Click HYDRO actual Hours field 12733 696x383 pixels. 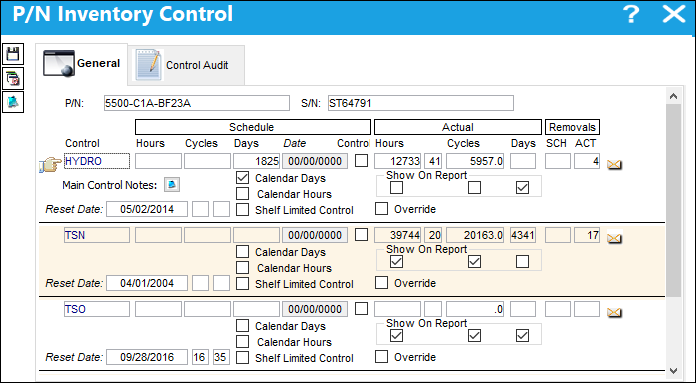pos(397,161)
